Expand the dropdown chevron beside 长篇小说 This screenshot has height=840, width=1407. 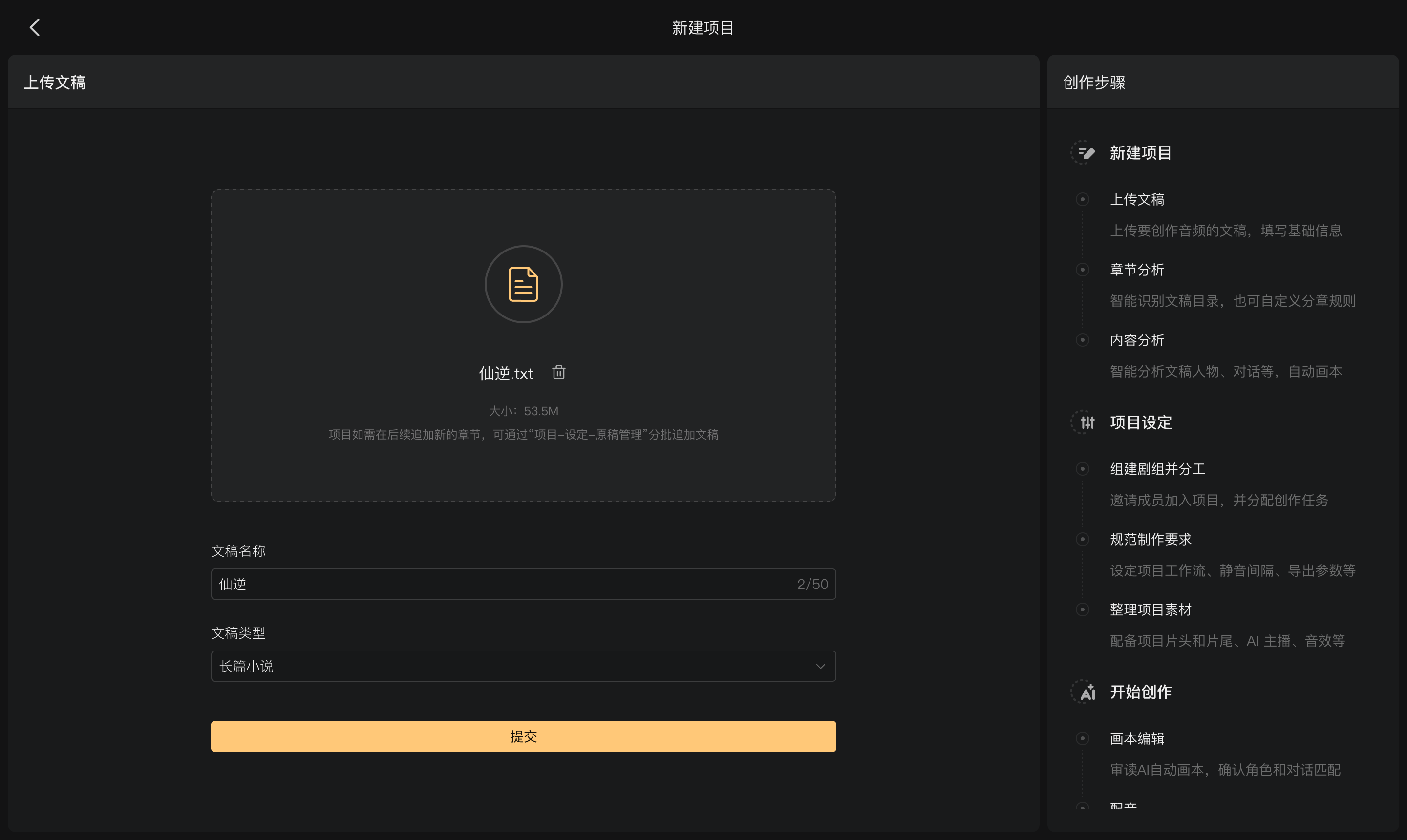[820, 666]
